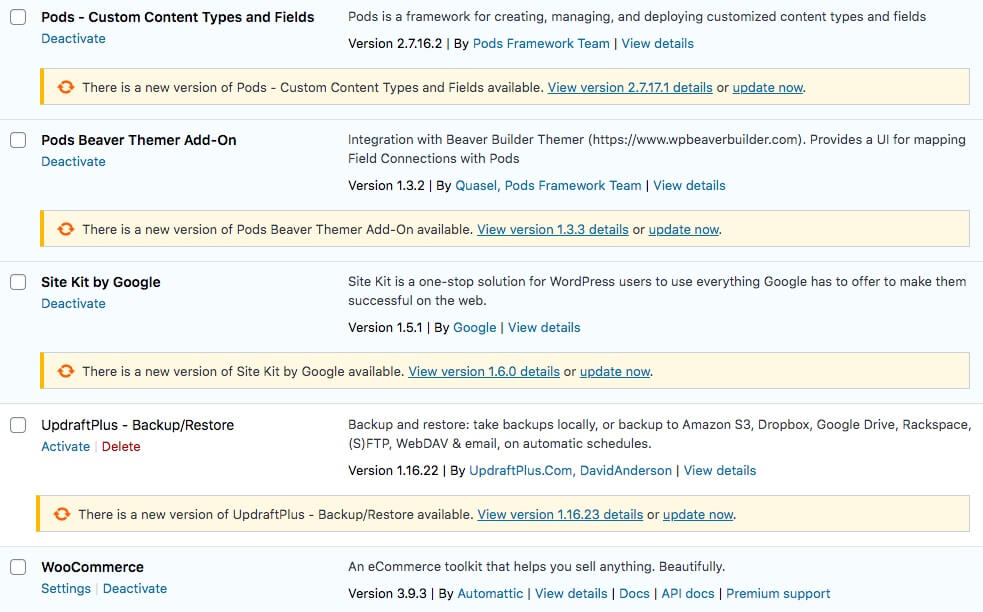Select the UpdraftPlus - Backup/Restore checkbox
Image resolution: width=983 pixels, height=612 pixels.
point(18,425)
